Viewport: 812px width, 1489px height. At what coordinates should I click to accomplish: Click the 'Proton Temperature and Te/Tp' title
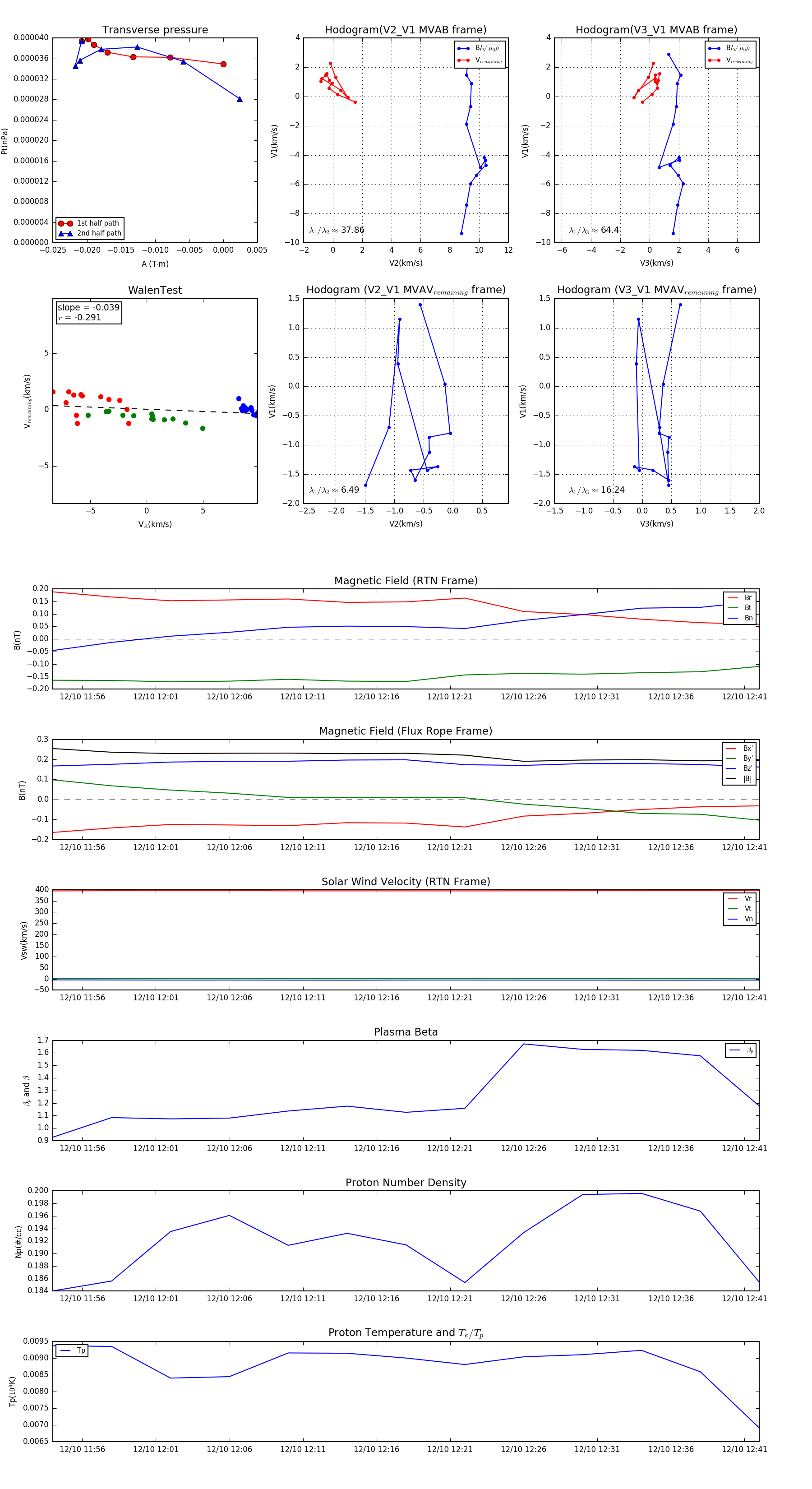click(x=406, y=1333)
